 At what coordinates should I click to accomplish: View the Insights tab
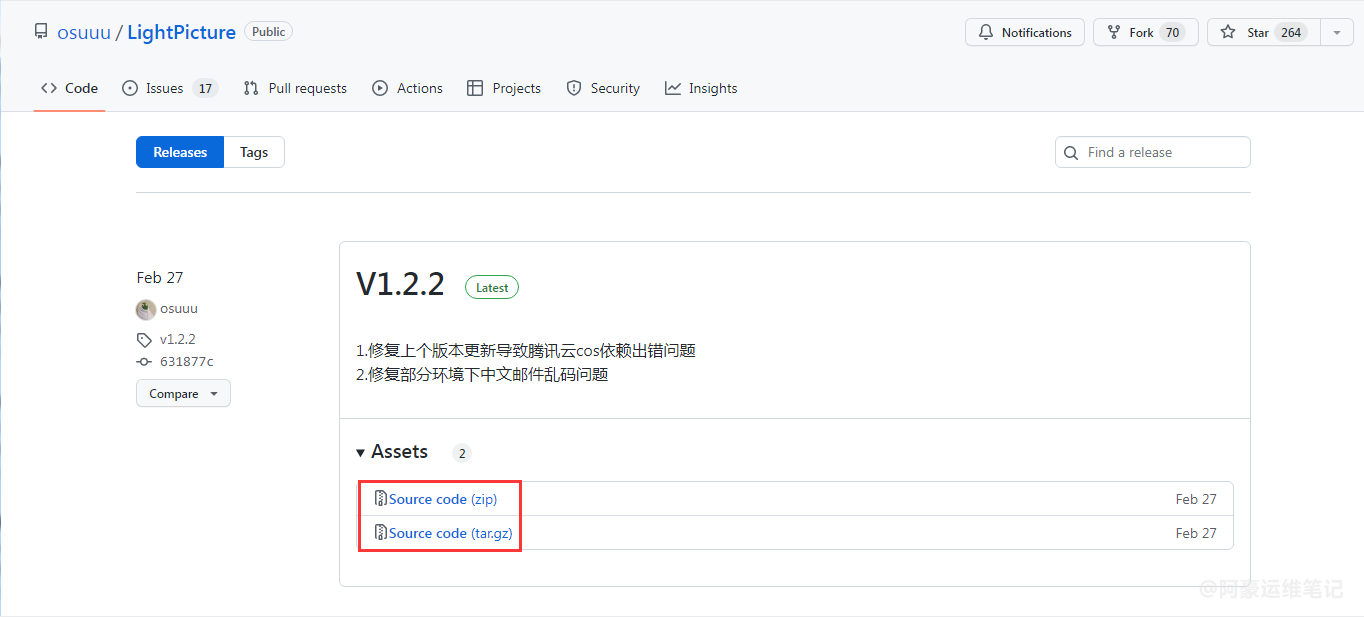(x=701, y=88)
